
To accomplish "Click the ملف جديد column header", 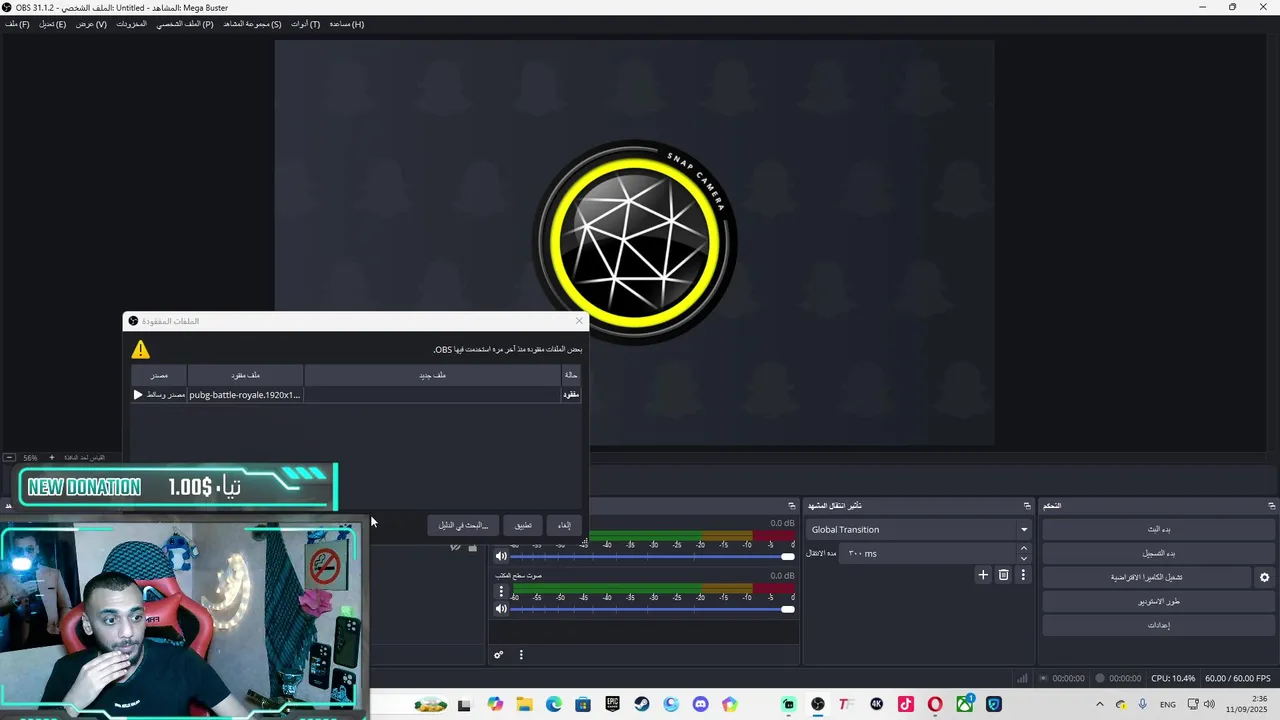I will 432,375.
